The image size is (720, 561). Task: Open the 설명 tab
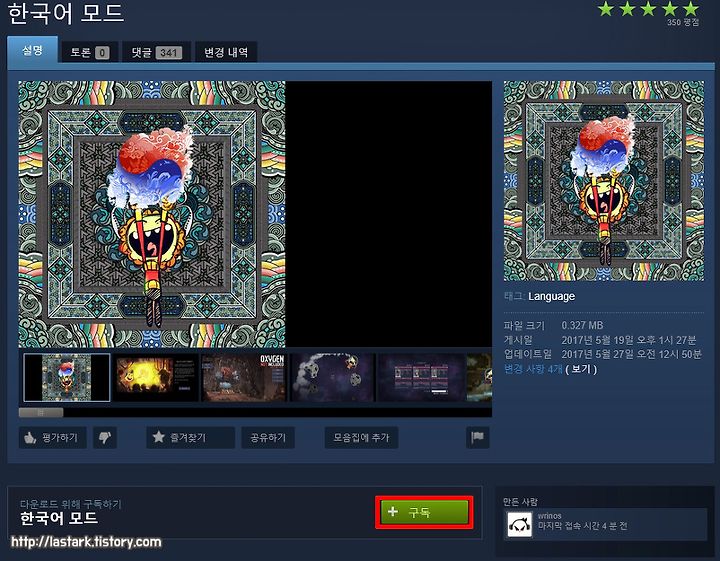[x=33, y=50]
